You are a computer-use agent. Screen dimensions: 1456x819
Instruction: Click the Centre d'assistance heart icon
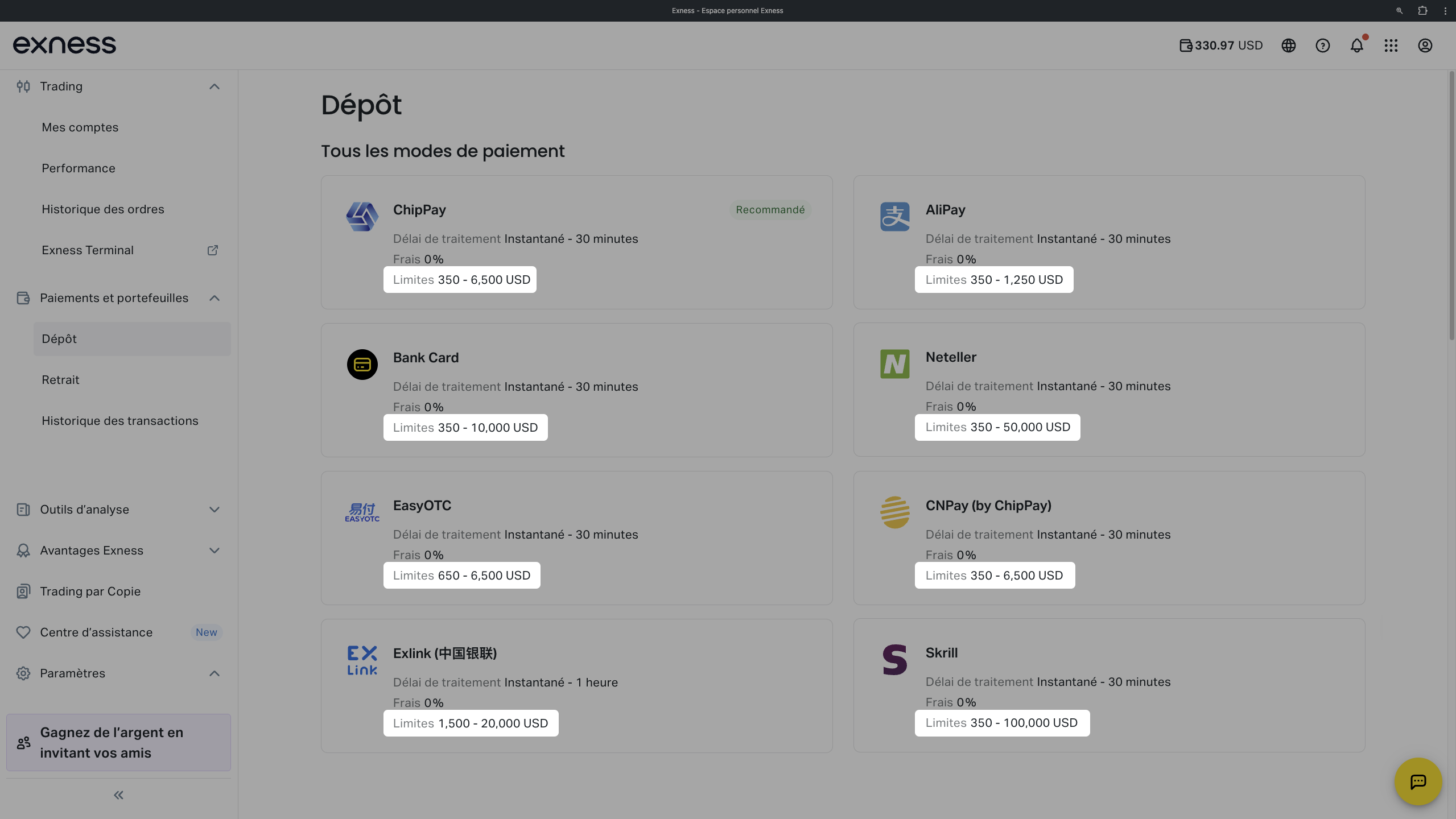click(23, 632)
